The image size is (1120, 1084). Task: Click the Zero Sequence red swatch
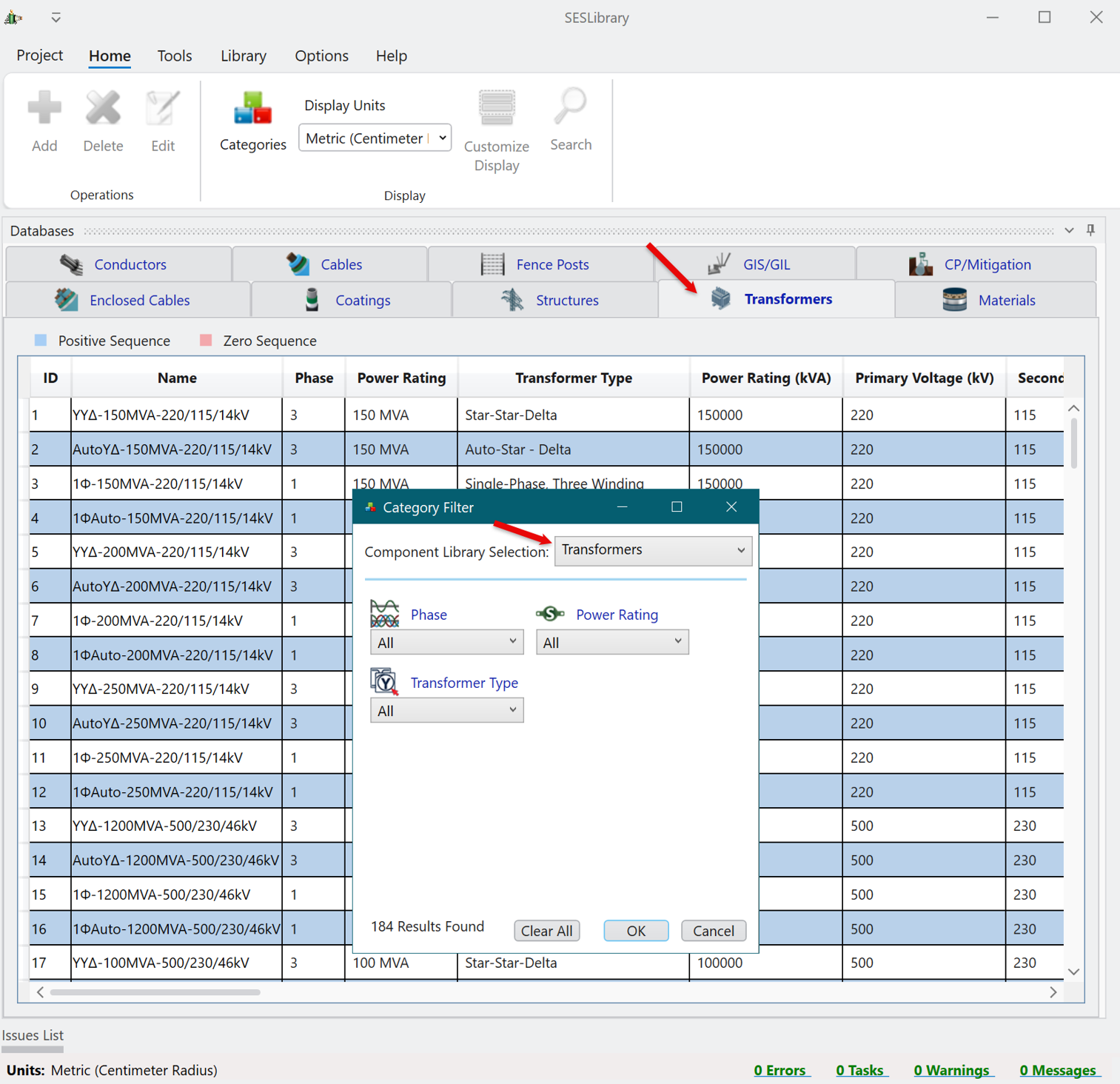coord(206,340)
